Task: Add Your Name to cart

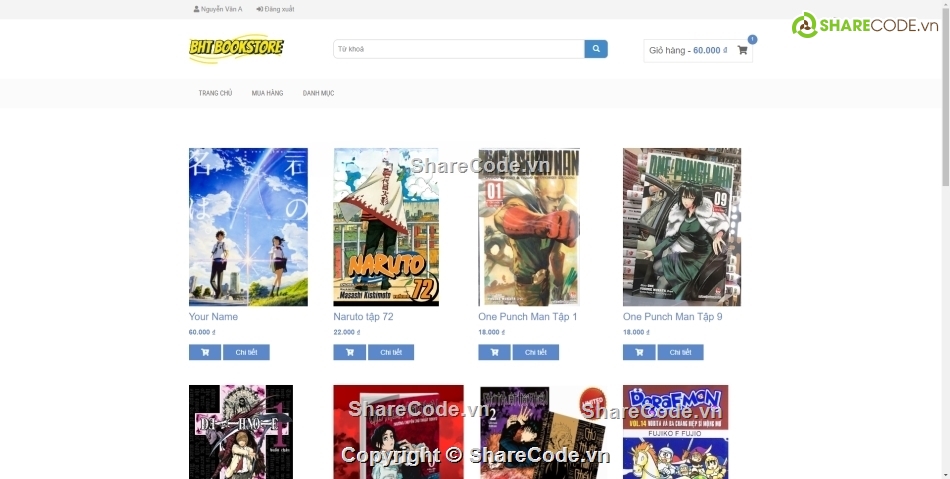Action: (205, 352)
